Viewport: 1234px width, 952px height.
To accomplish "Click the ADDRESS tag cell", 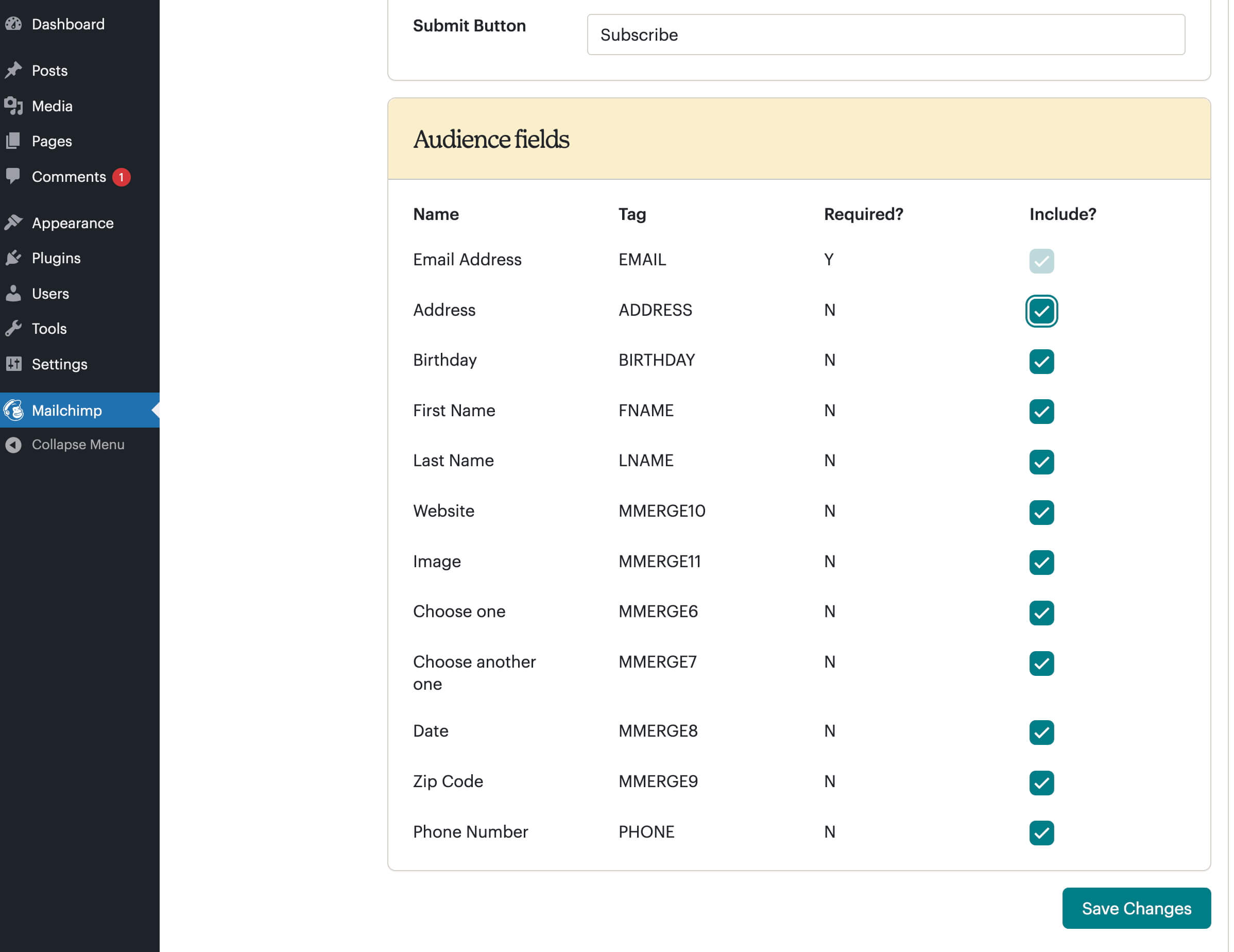I will [655, 310].
